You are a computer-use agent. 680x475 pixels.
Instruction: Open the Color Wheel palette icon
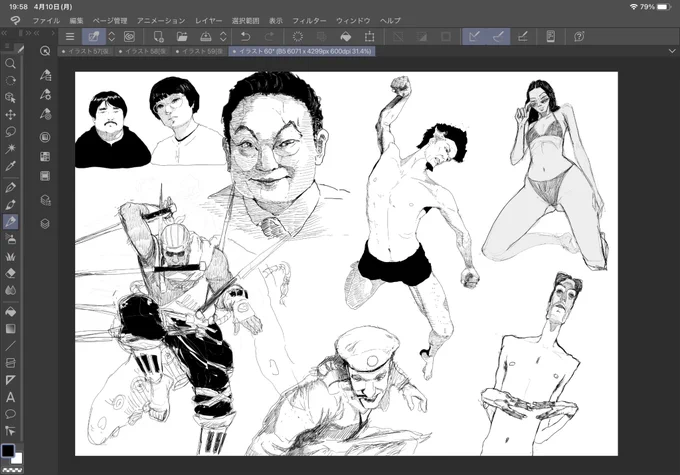click(45, 138)
